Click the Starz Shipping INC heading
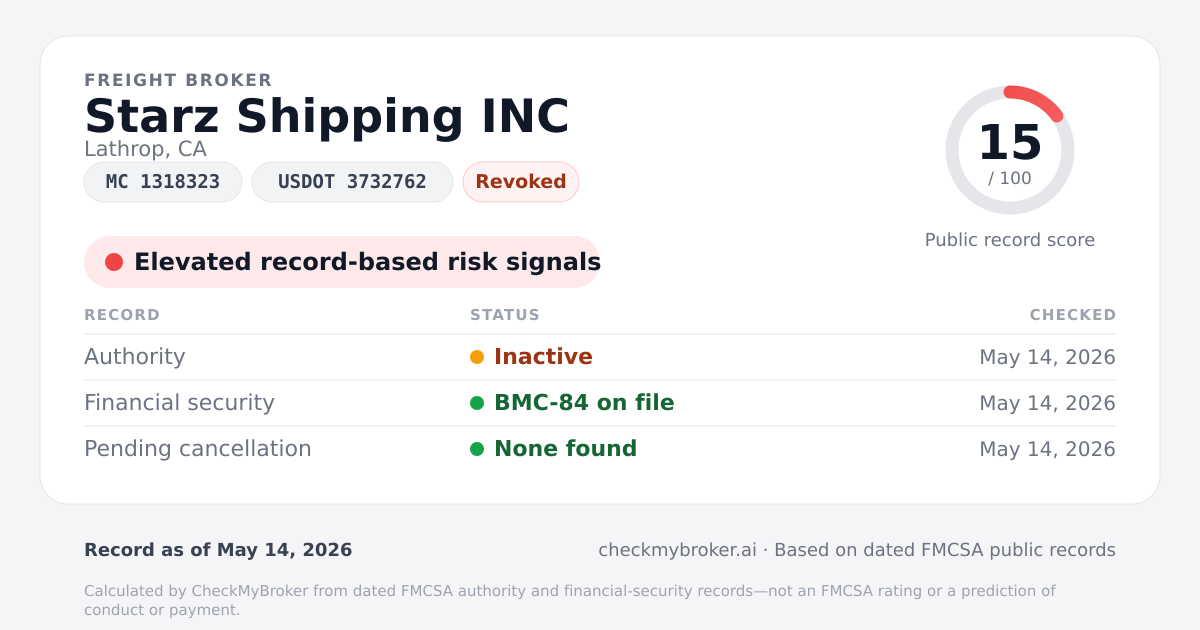The image size is (1200, 630). click(x=327, y=116)
